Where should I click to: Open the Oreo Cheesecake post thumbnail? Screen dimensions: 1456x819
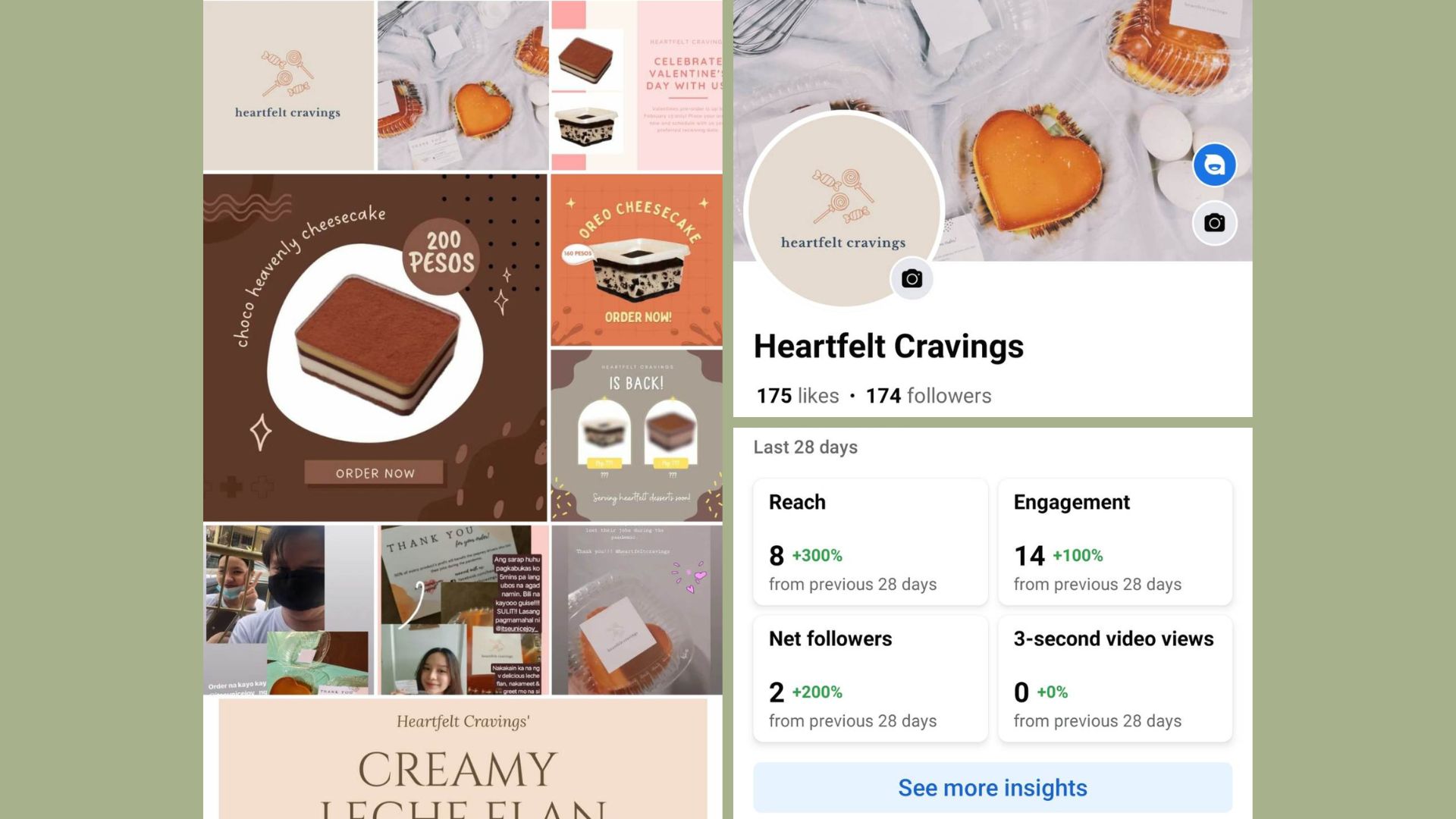click(636, 260)
